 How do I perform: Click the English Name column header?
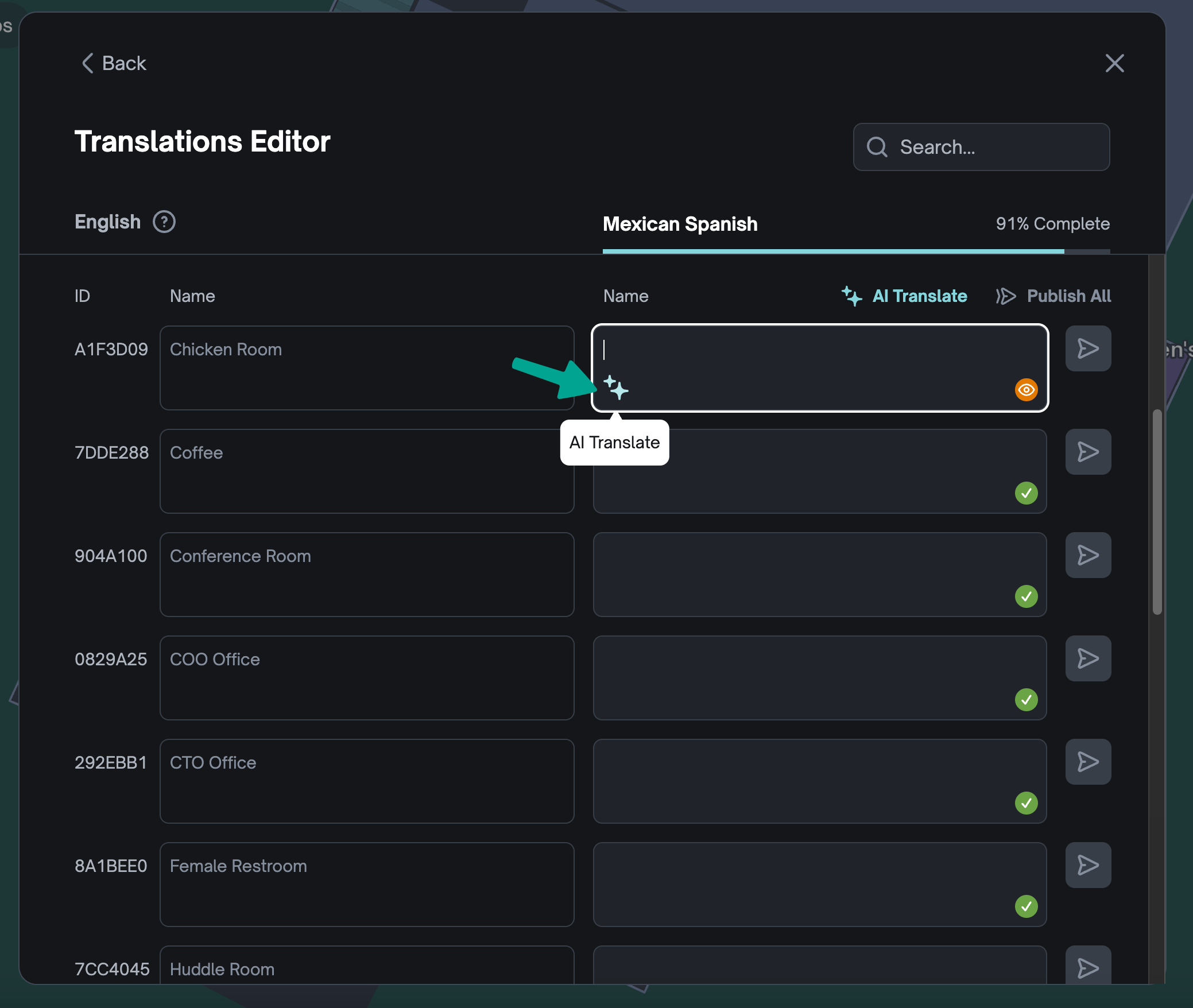(192, 296)
